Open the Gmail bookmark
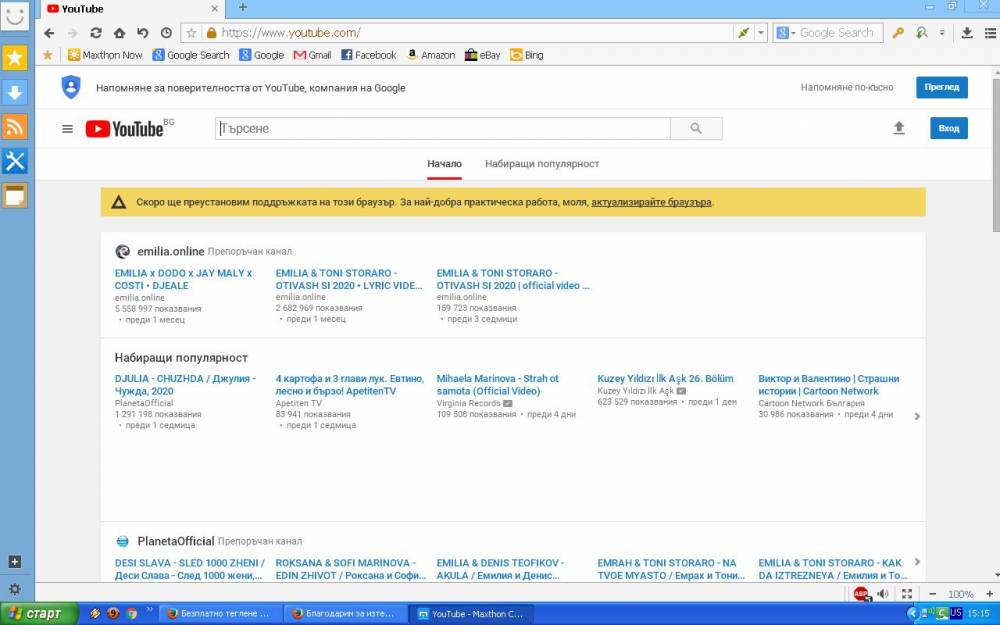This screenshot has height=625, width=1000. 312,55
